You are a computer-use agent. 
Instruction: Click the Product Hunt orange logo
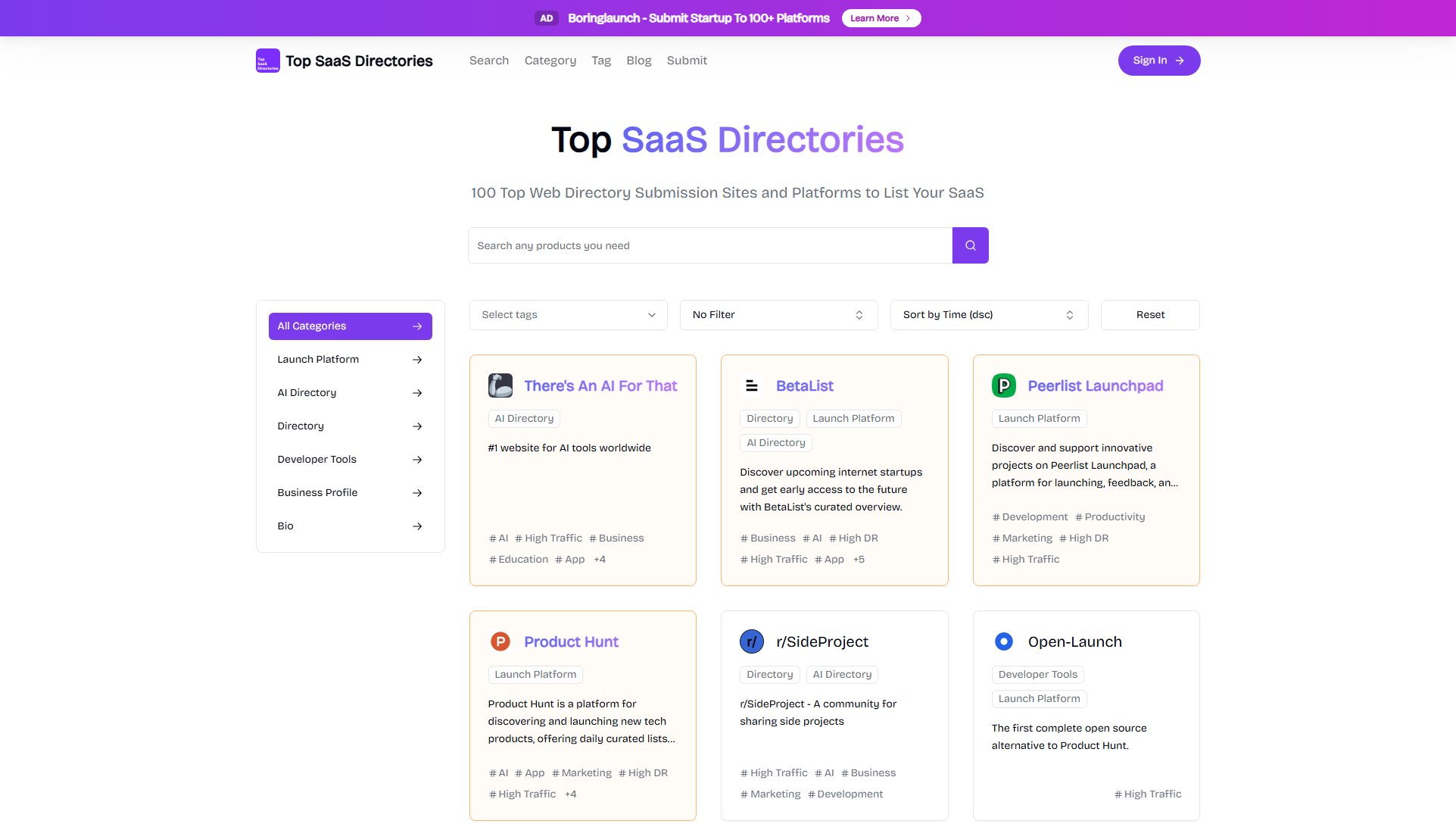[x=500, y=641]
